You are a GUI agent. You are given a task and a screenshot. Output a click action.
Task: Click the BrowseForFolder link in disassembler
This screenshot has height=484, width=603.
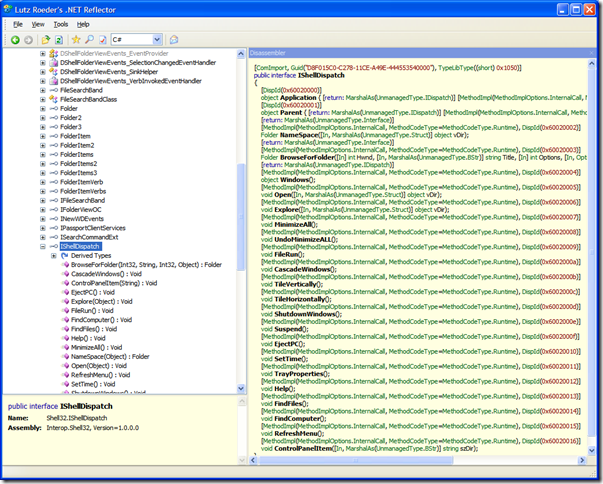307,157
